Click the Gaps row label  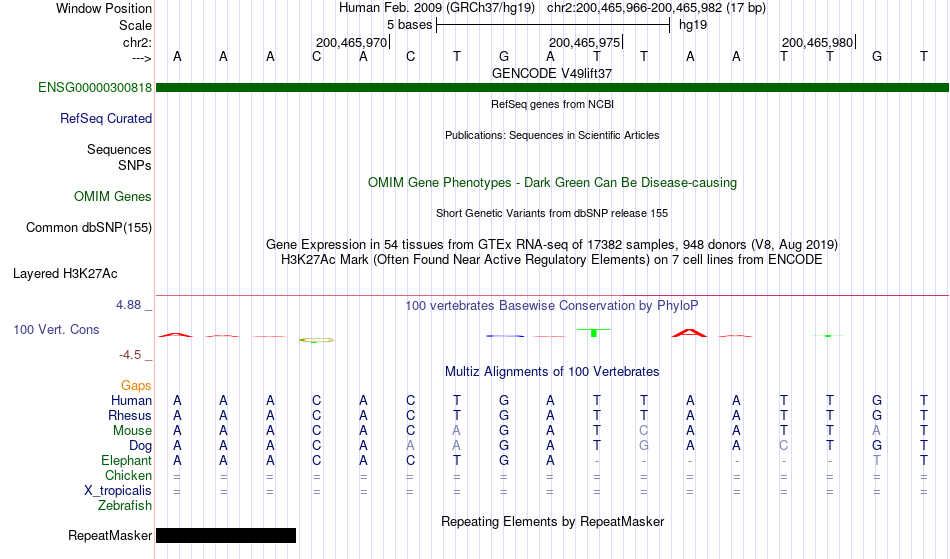136,385
